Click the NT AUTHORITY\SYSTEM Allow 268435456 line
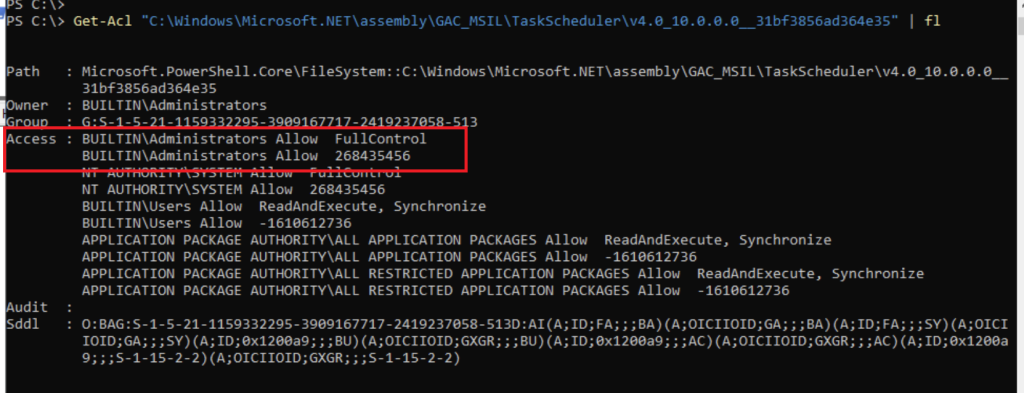The image size is (1024, 393). click(233, 190)
